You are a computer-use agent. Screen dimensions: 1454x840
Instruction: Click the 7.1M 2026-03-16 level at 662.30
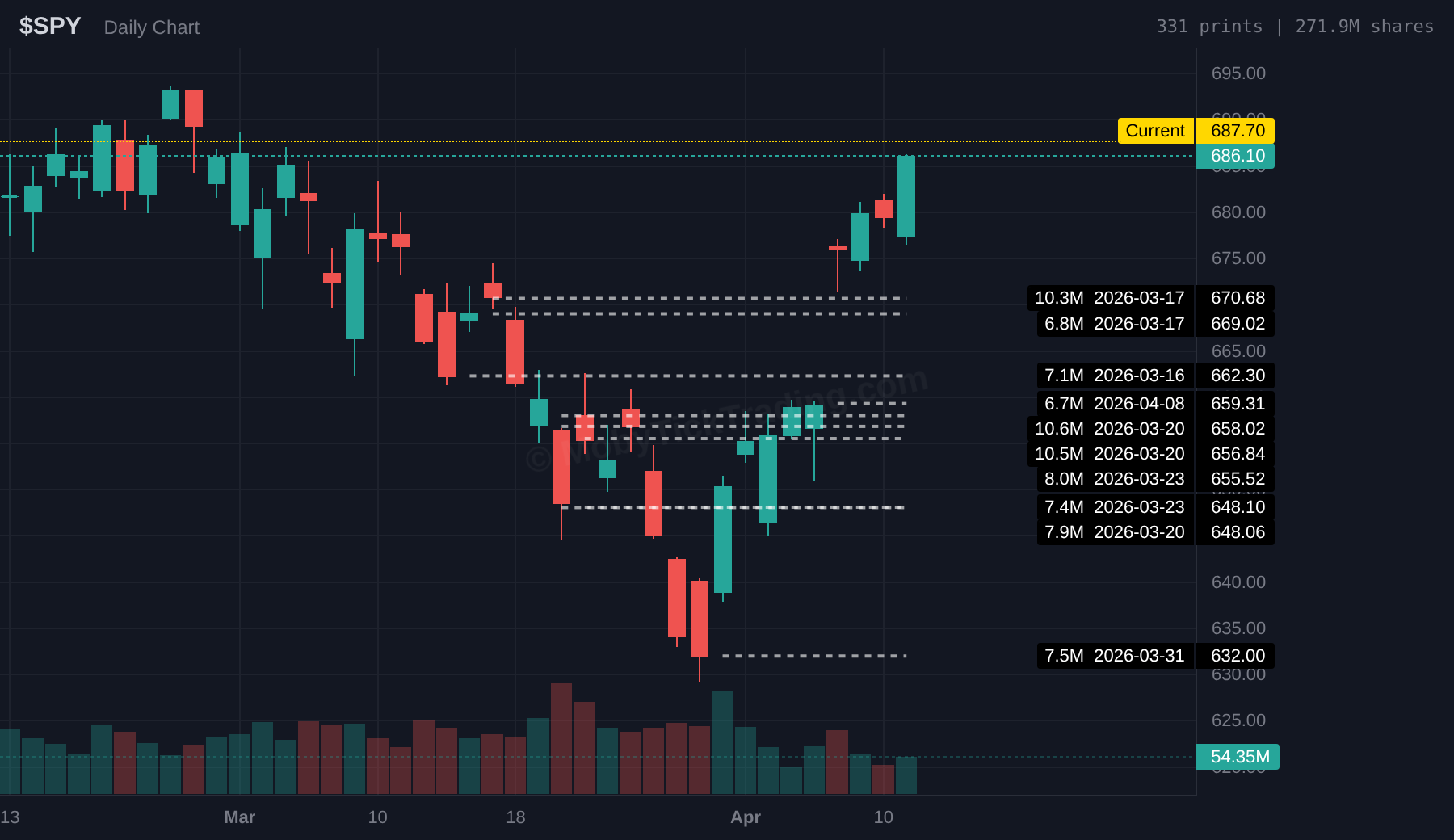click(1155, 376)
